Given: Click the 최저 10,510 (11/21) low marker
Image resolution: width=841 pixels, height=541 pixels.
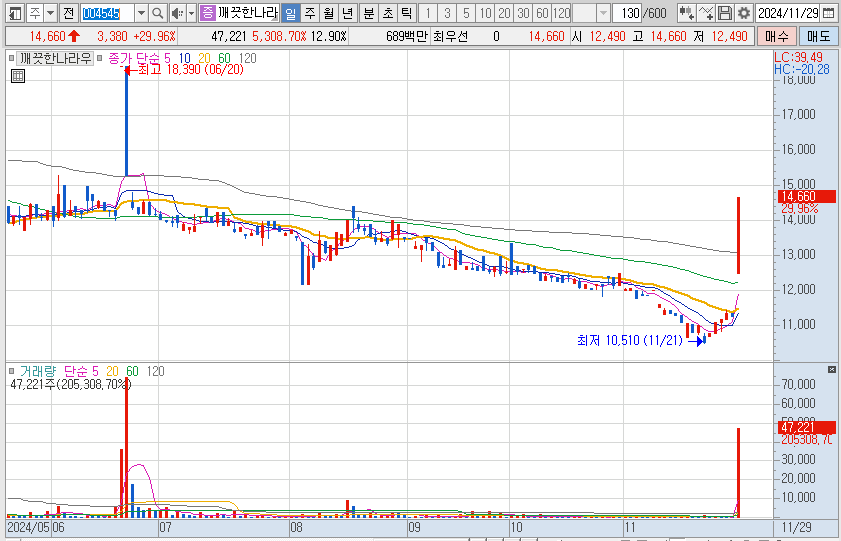Looking at the screenshot, I should click(640, 340).
